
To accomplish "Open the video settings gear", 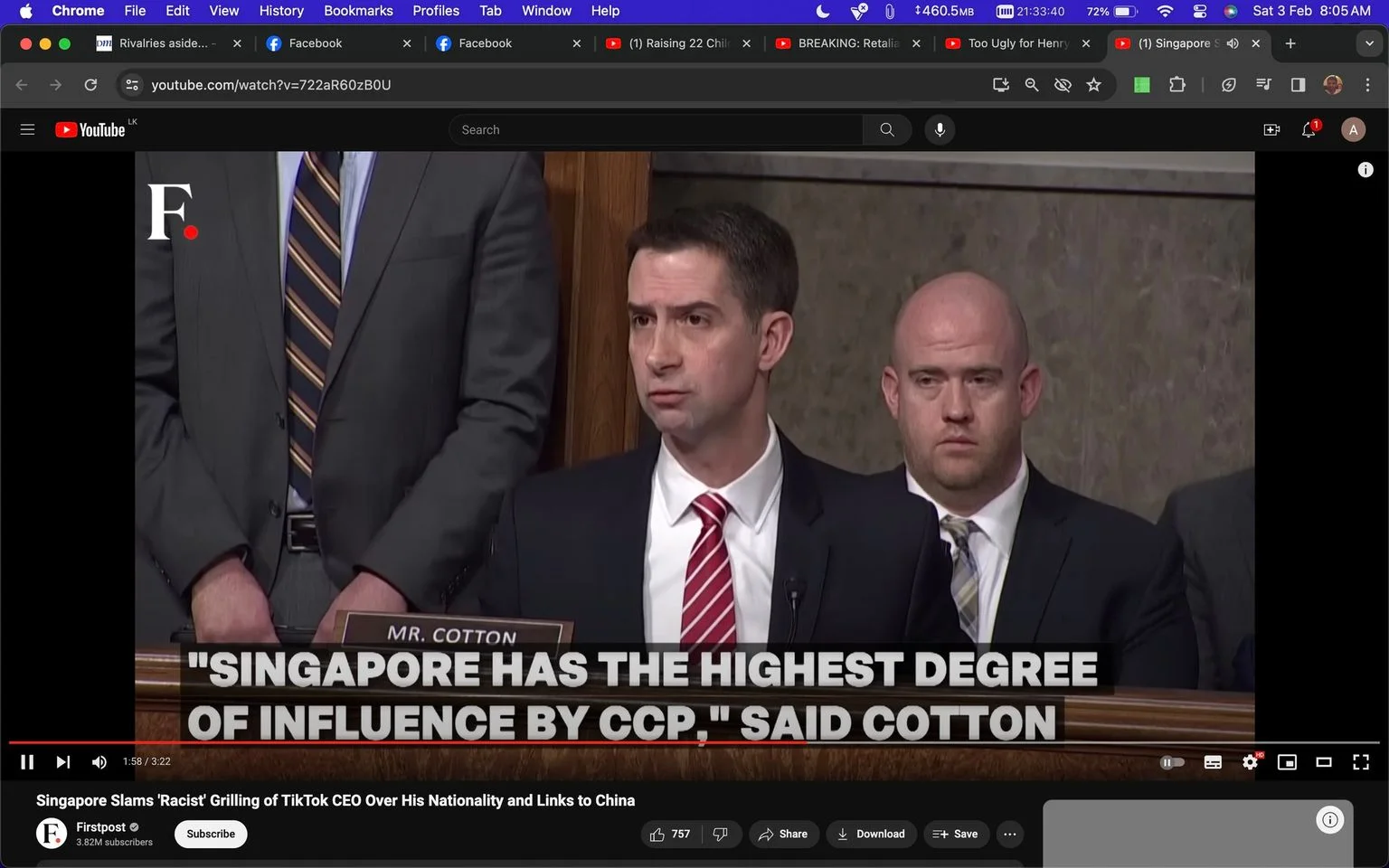I will point(1251,762).
